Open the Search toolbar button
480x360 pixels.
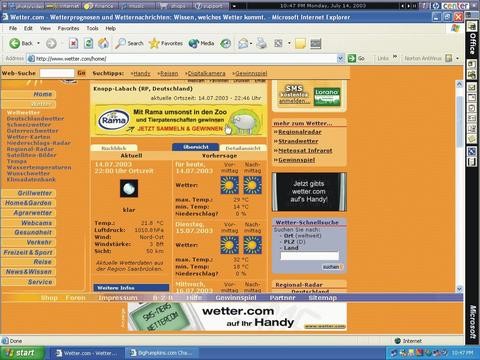point(129,43)
